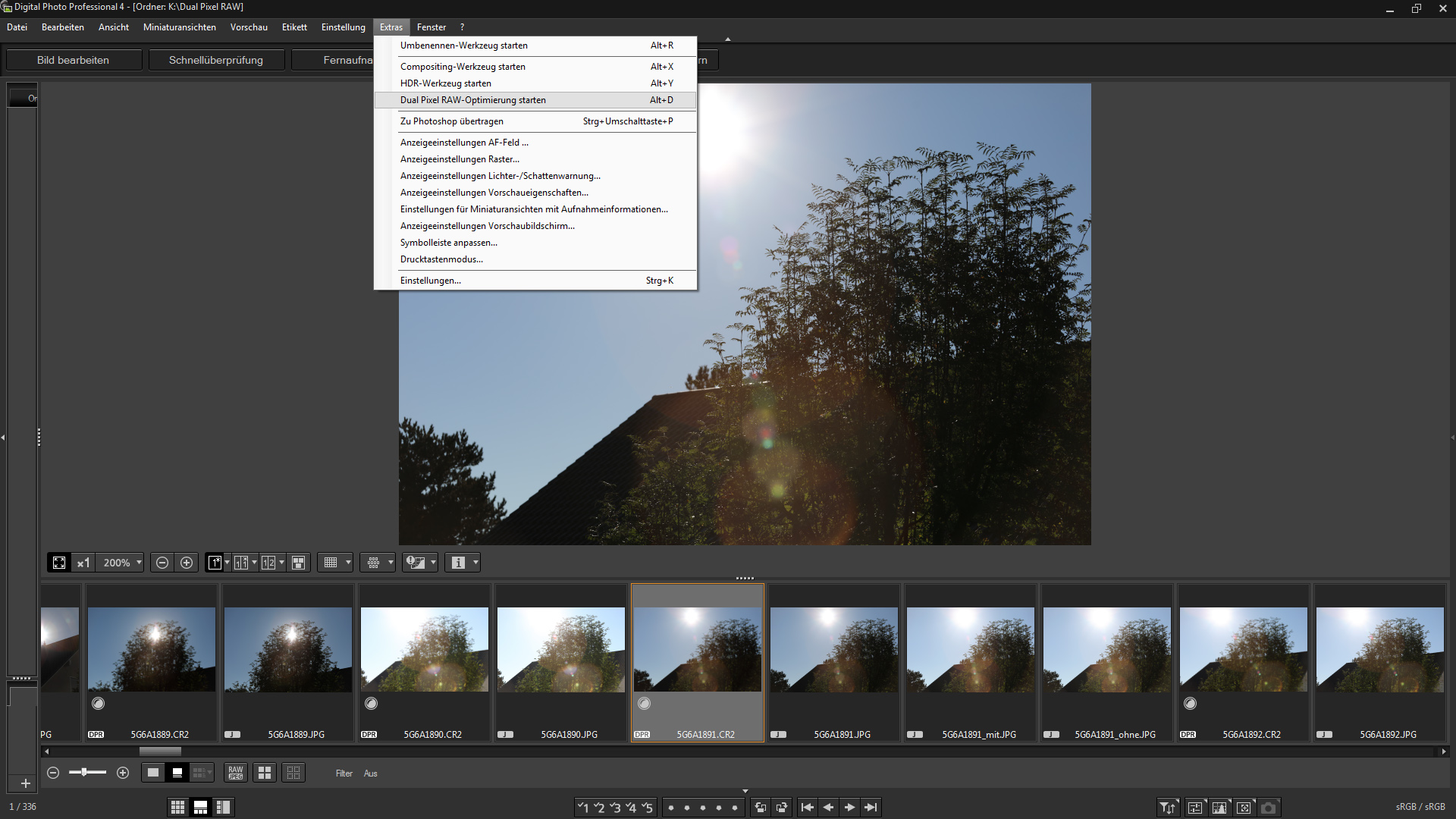1456x819 pixels.
Task: Increase thumbnail size with plus icon
Action: tap(123, 773)
